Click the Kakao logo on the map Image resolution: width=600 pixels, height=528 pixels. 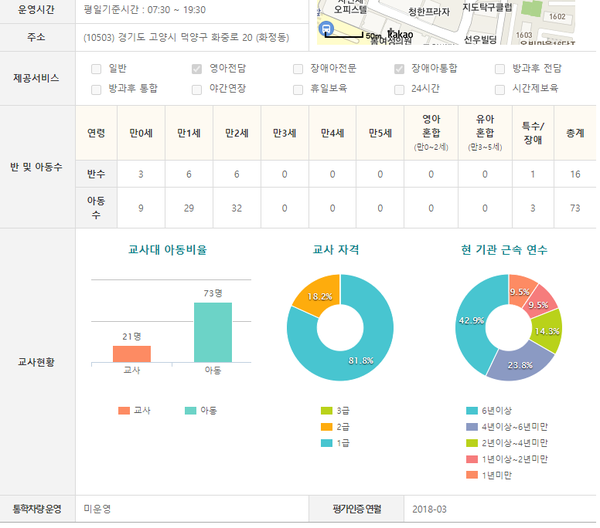coord(400,34)
